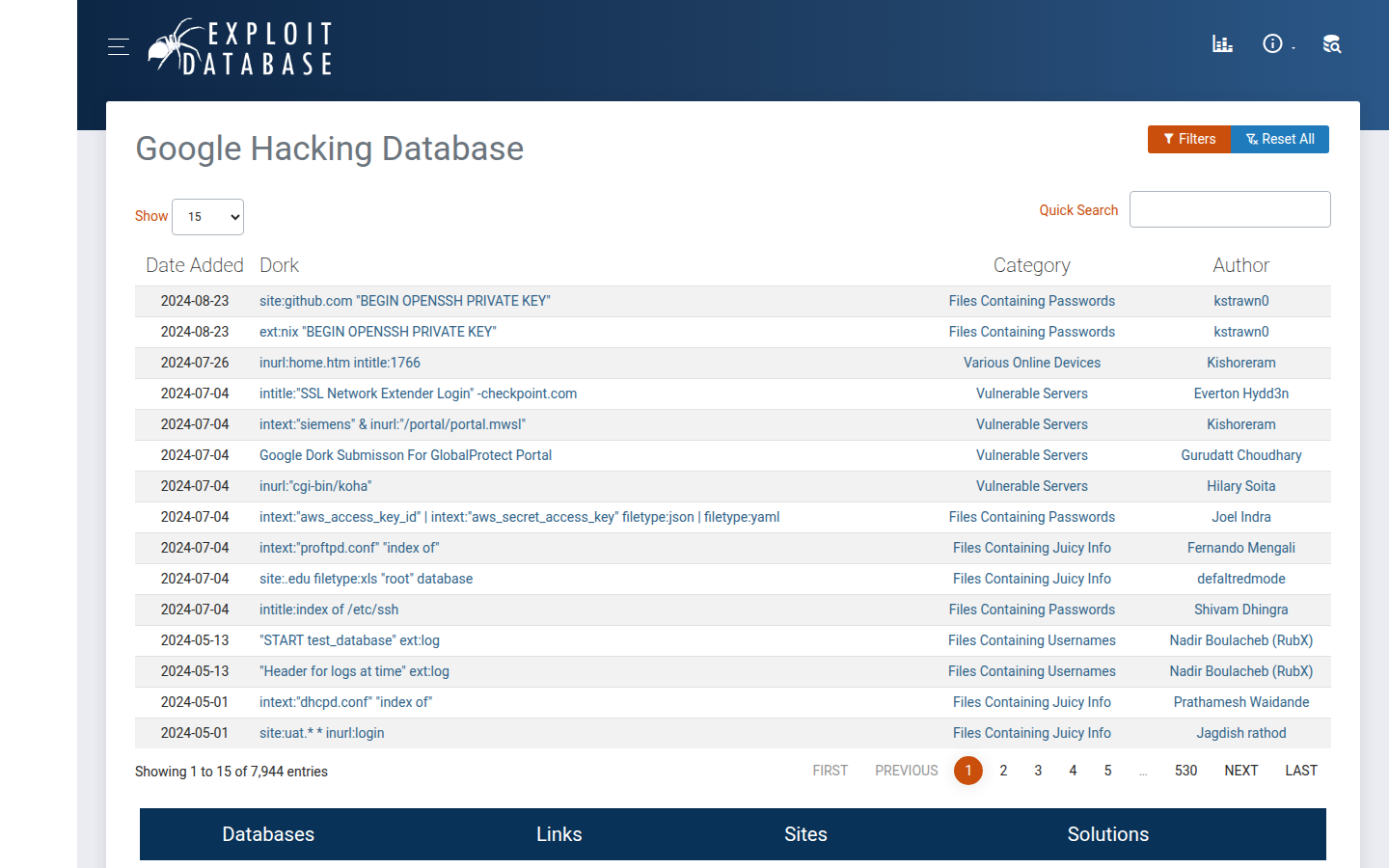Open the Sites footer section
The height and width of the screenshot is (868, 1389).
(x=805, y=834)
